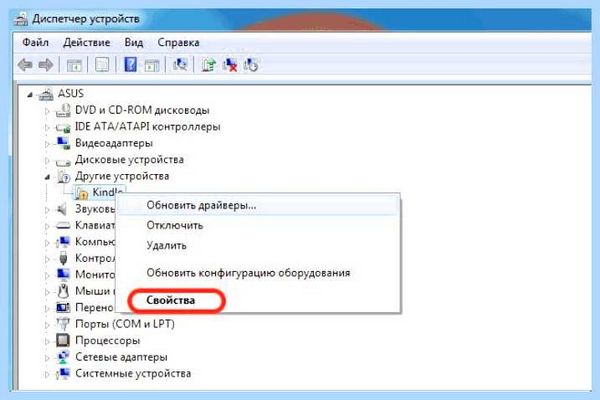Click the show console tree toolbar icon
The width and height of the screenshot is (600, 400).
click(x=74, y=65)
